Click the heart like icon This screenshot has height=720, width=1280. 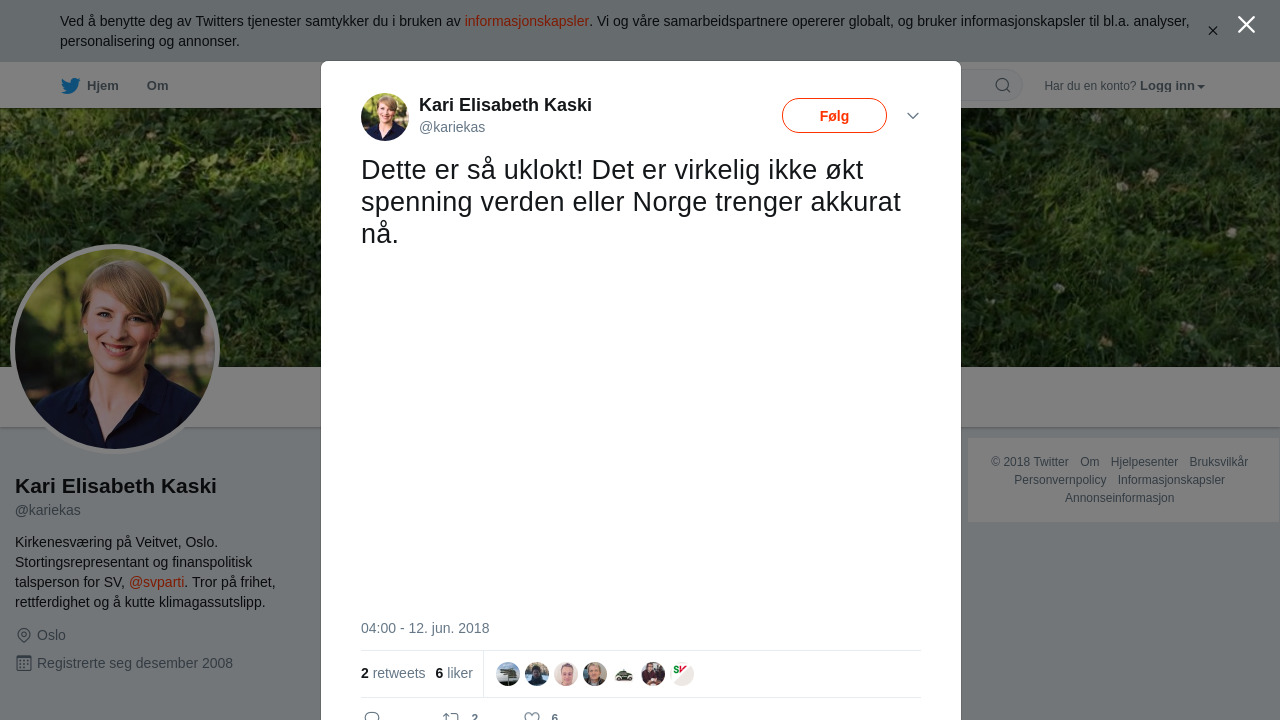pos(532,716)
